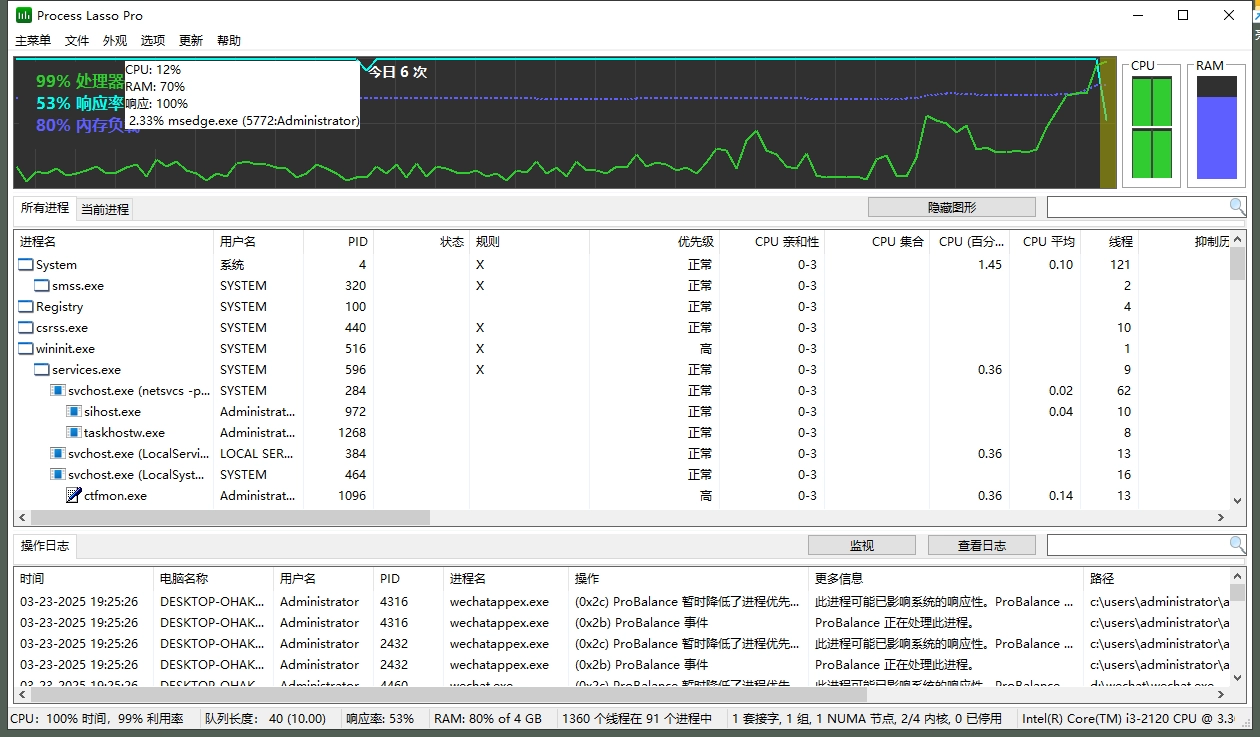The width and height of the screenshot is (1260, 737).
Task: Click the 队列长度 status bar entry
Action: coord(265,718)
